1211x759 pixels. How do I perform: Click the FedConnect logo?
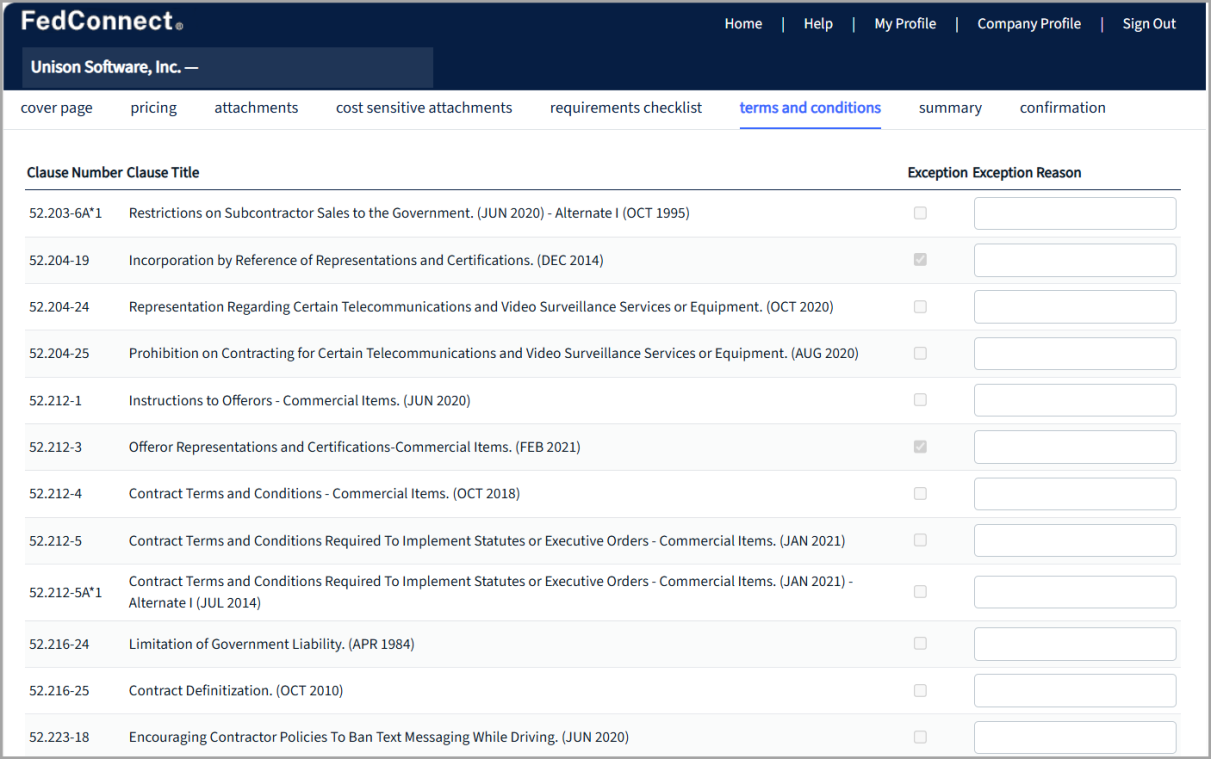(x=102, y=22)
